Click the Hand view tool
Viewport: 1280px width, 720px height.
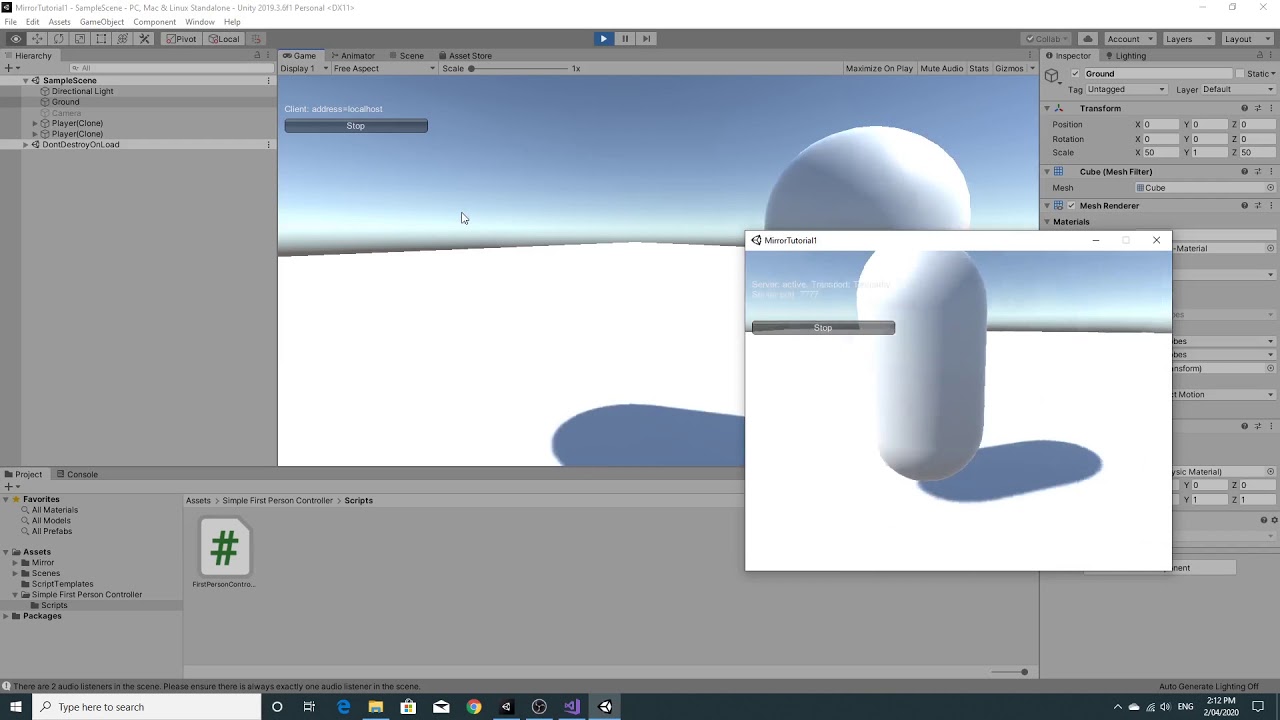(x=15, y=39)
